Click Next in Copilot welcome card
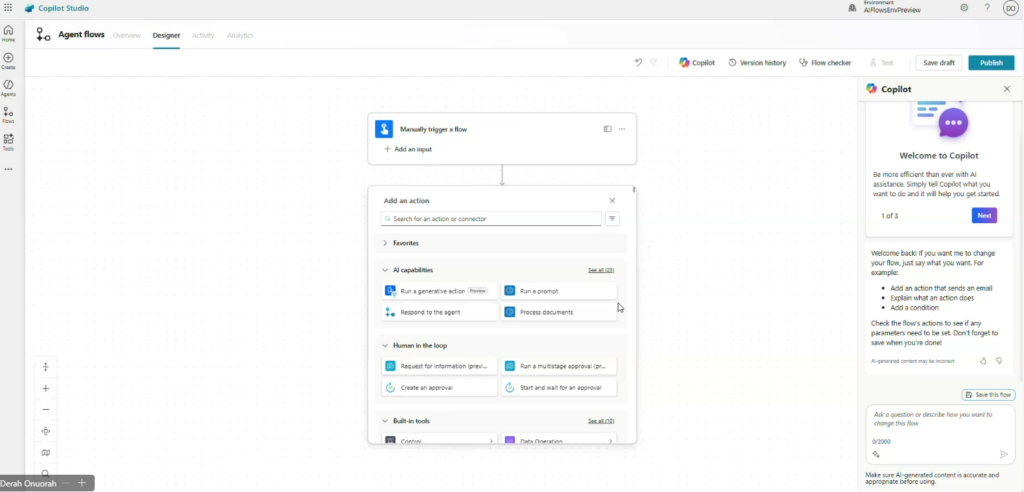 tap(983, 215)
